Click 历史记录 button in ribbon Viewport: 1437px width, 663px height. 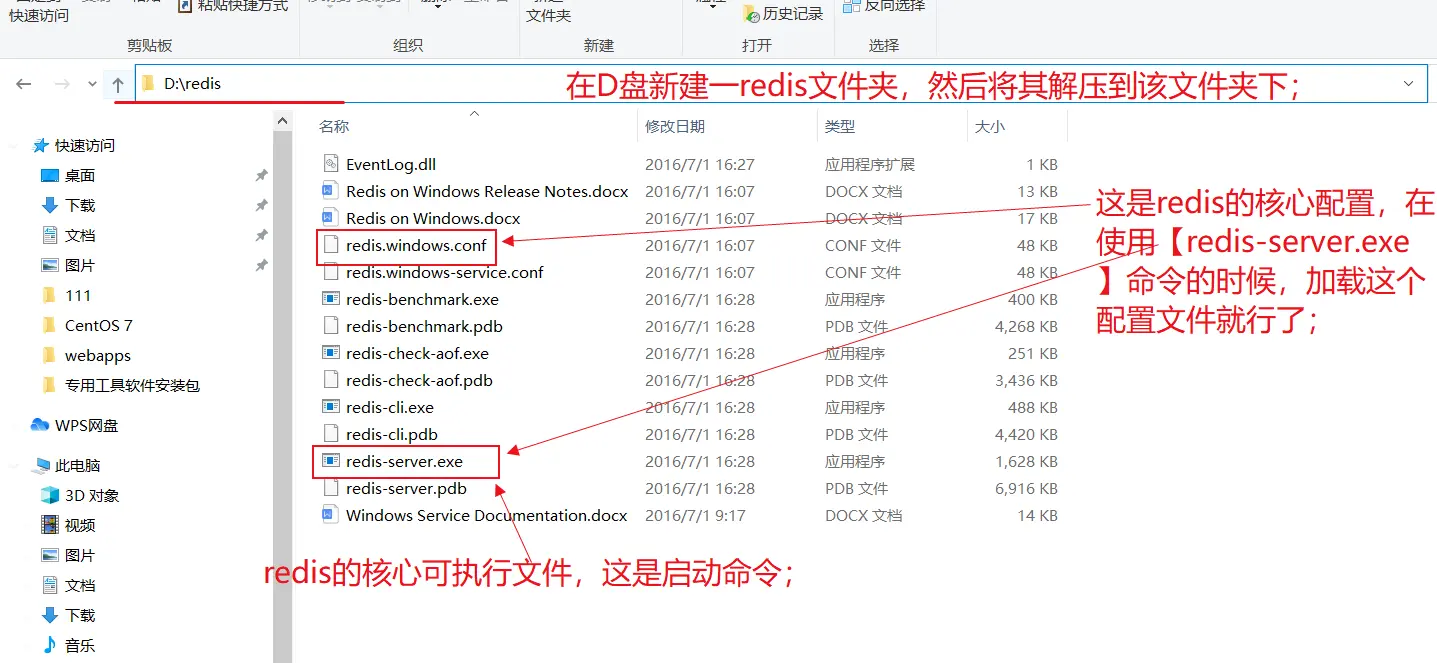(783, 13)
